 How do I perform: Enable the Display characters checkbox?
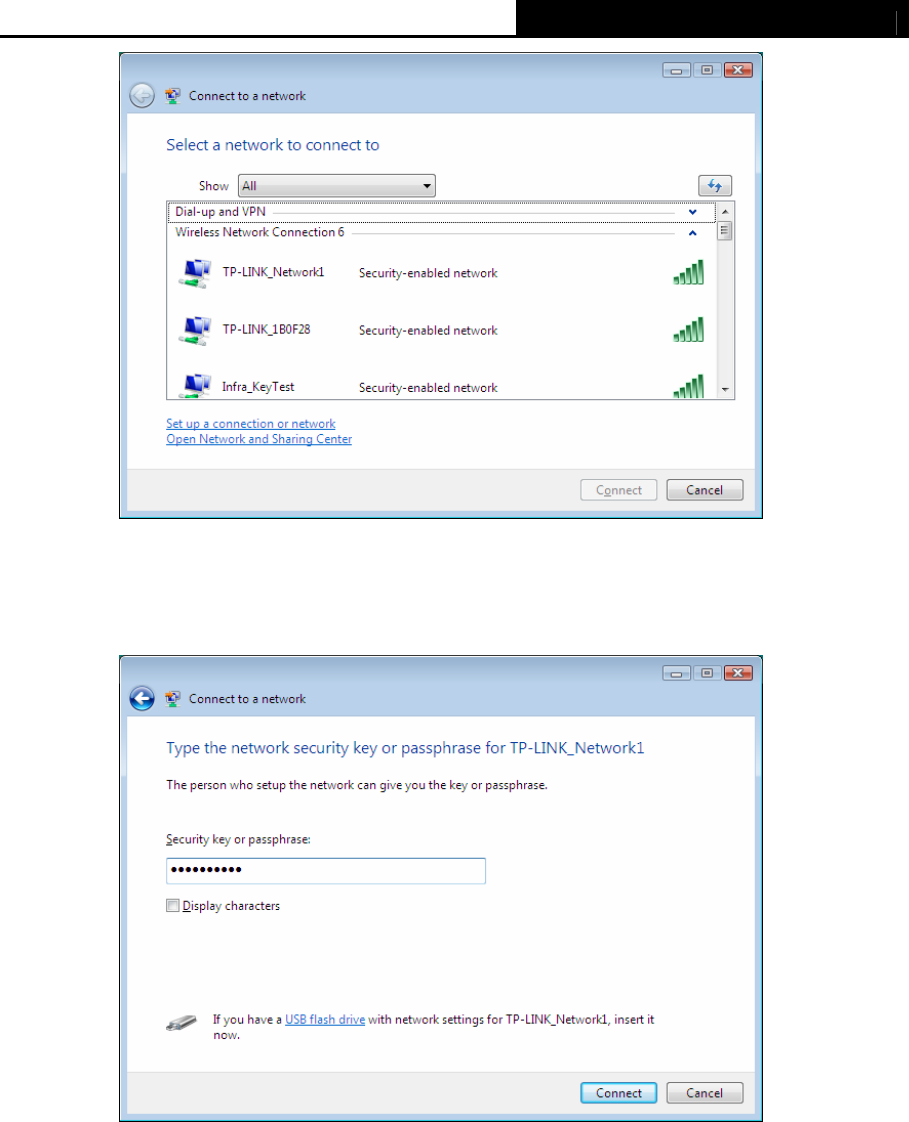tap(172, 906)
